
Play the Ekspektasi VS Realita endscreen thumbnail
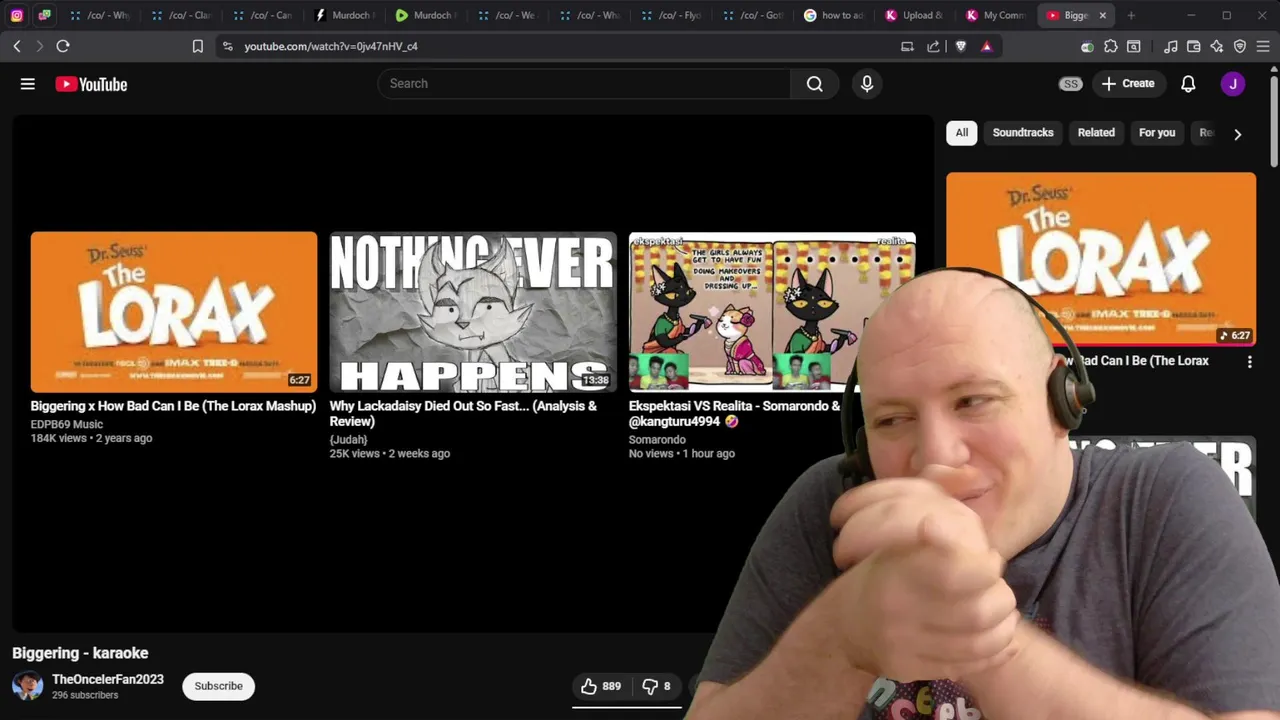click(772, 312)
